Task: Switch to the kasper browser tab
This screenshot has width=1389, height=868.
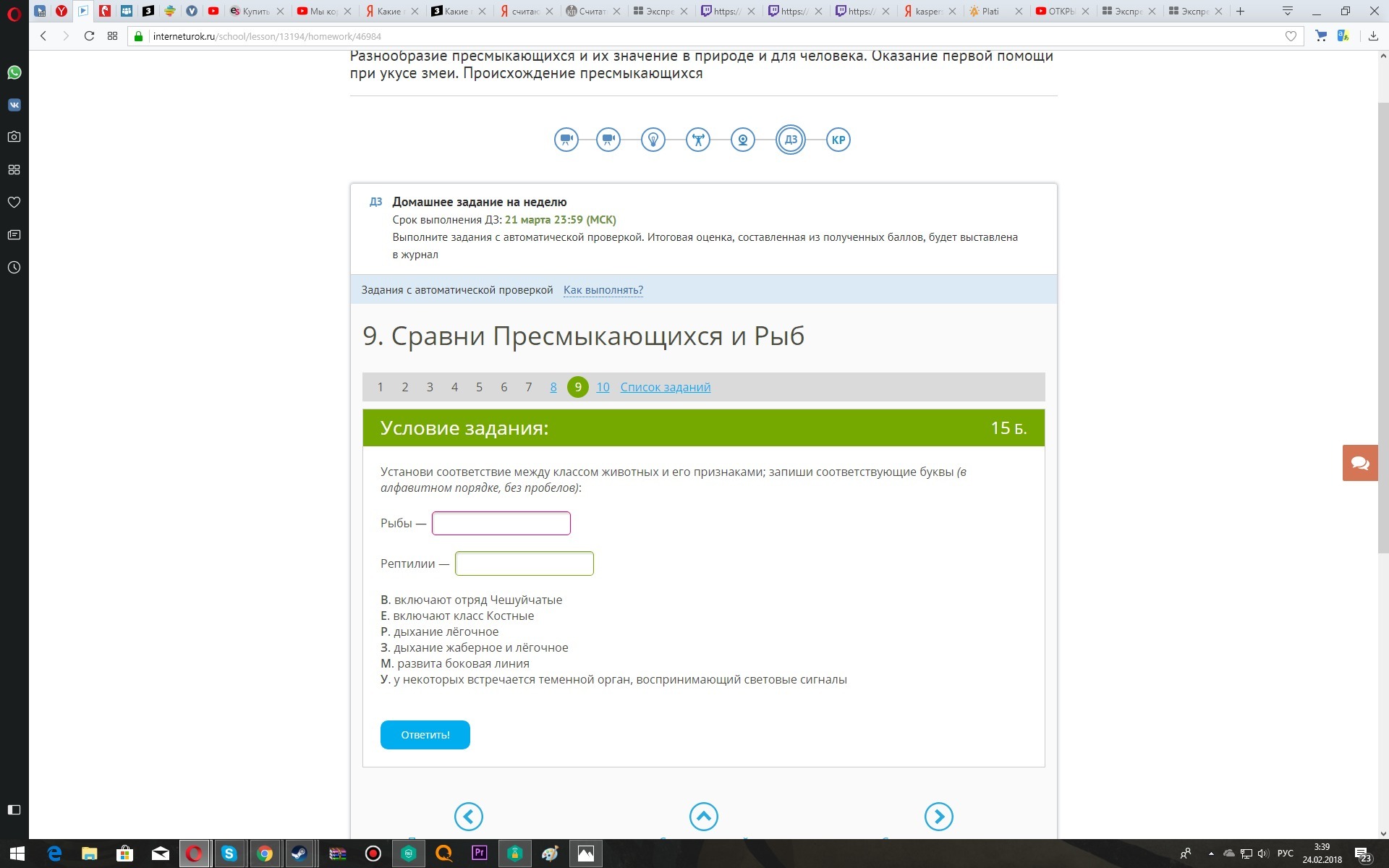Action: [x=927, y=11]
